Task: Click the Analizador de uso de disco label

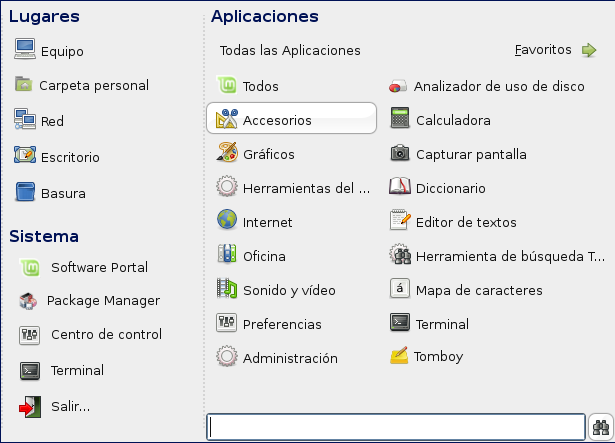Action: pos(499,86)
